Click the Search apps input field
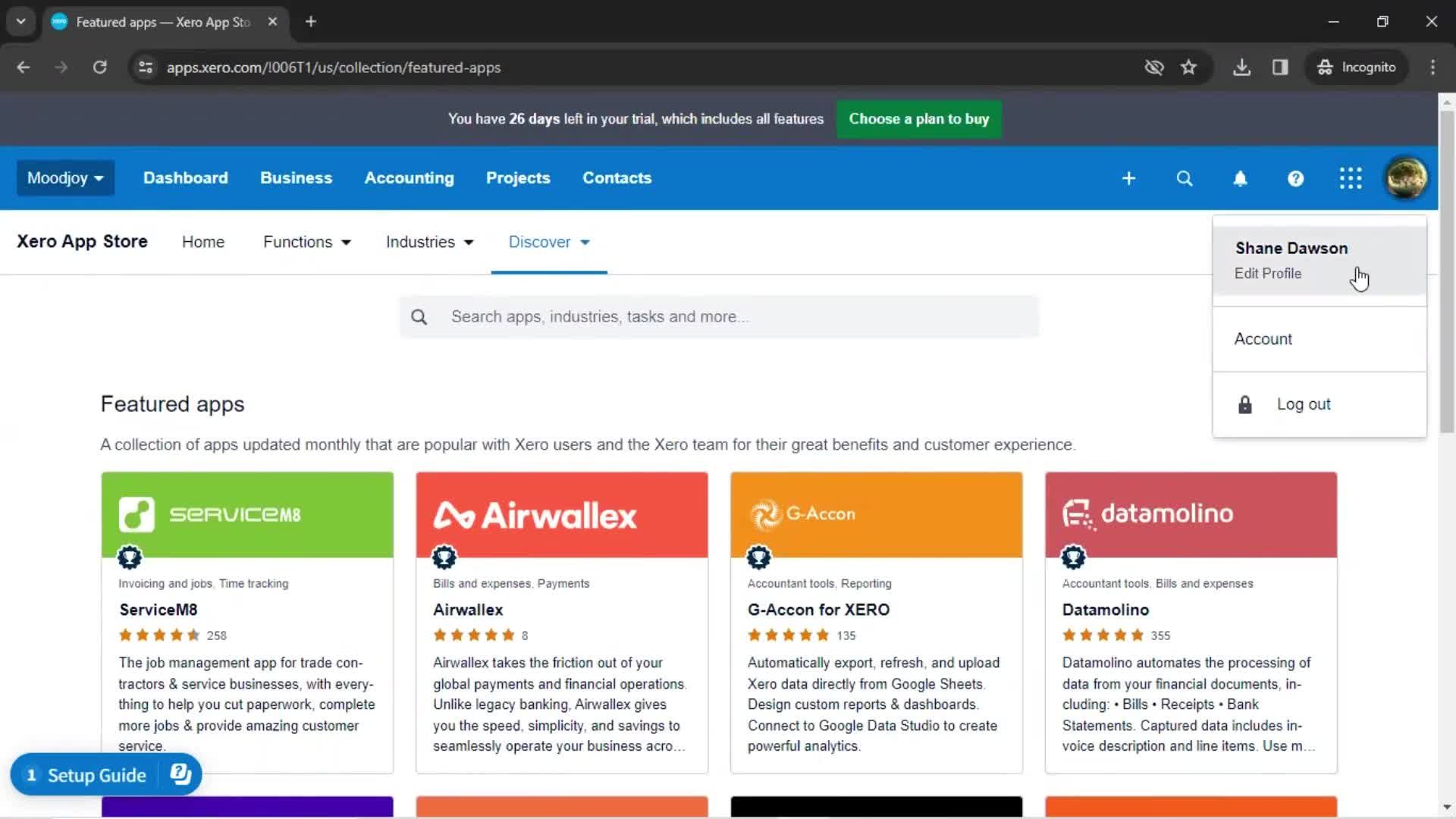 tap(719, 317)
